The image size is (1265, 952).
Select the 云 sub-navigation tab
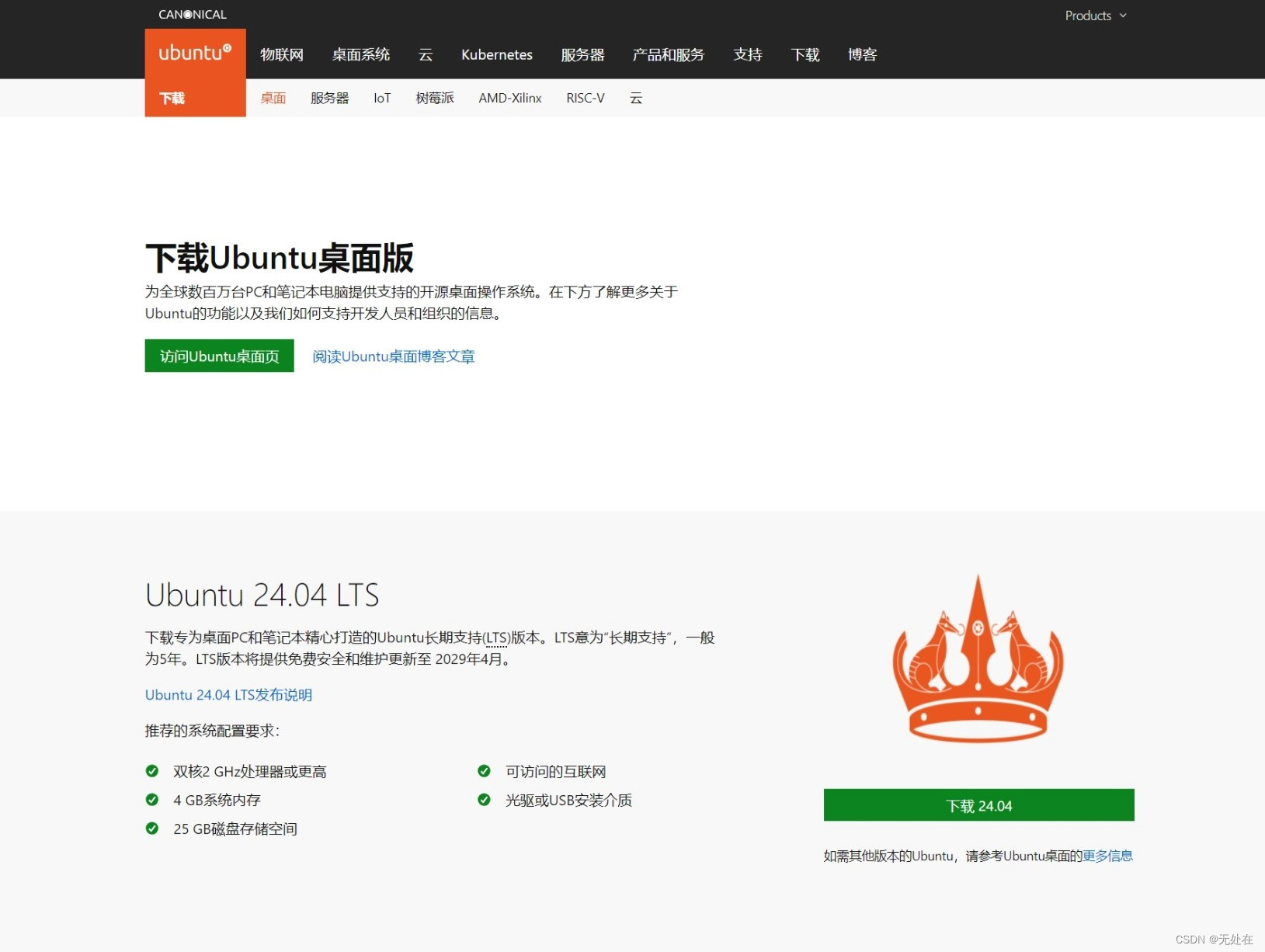(636, 98)
